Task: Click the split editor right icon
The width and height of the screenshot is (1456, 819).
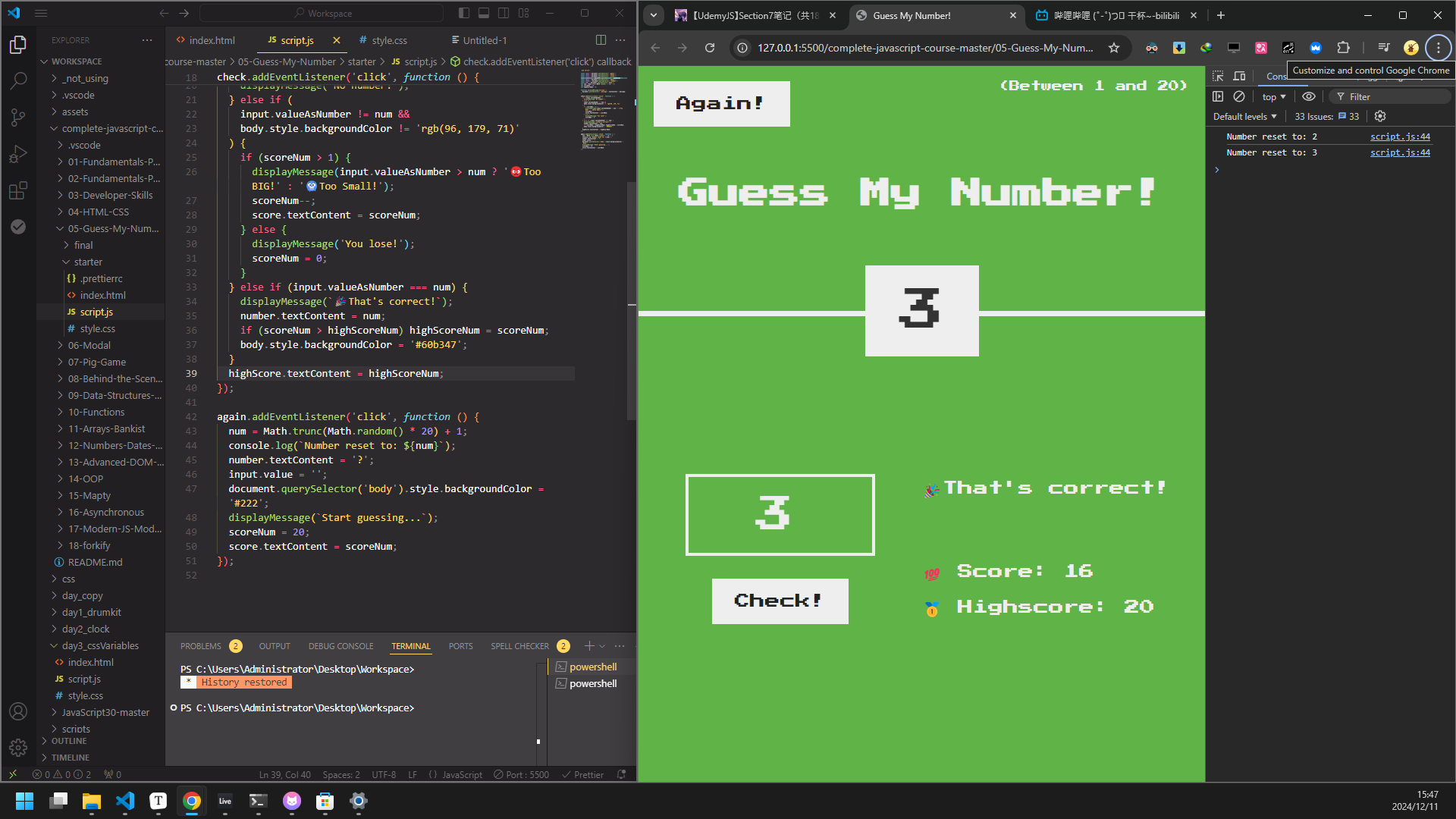Action: pyautogui.click(x=601, y=40)
